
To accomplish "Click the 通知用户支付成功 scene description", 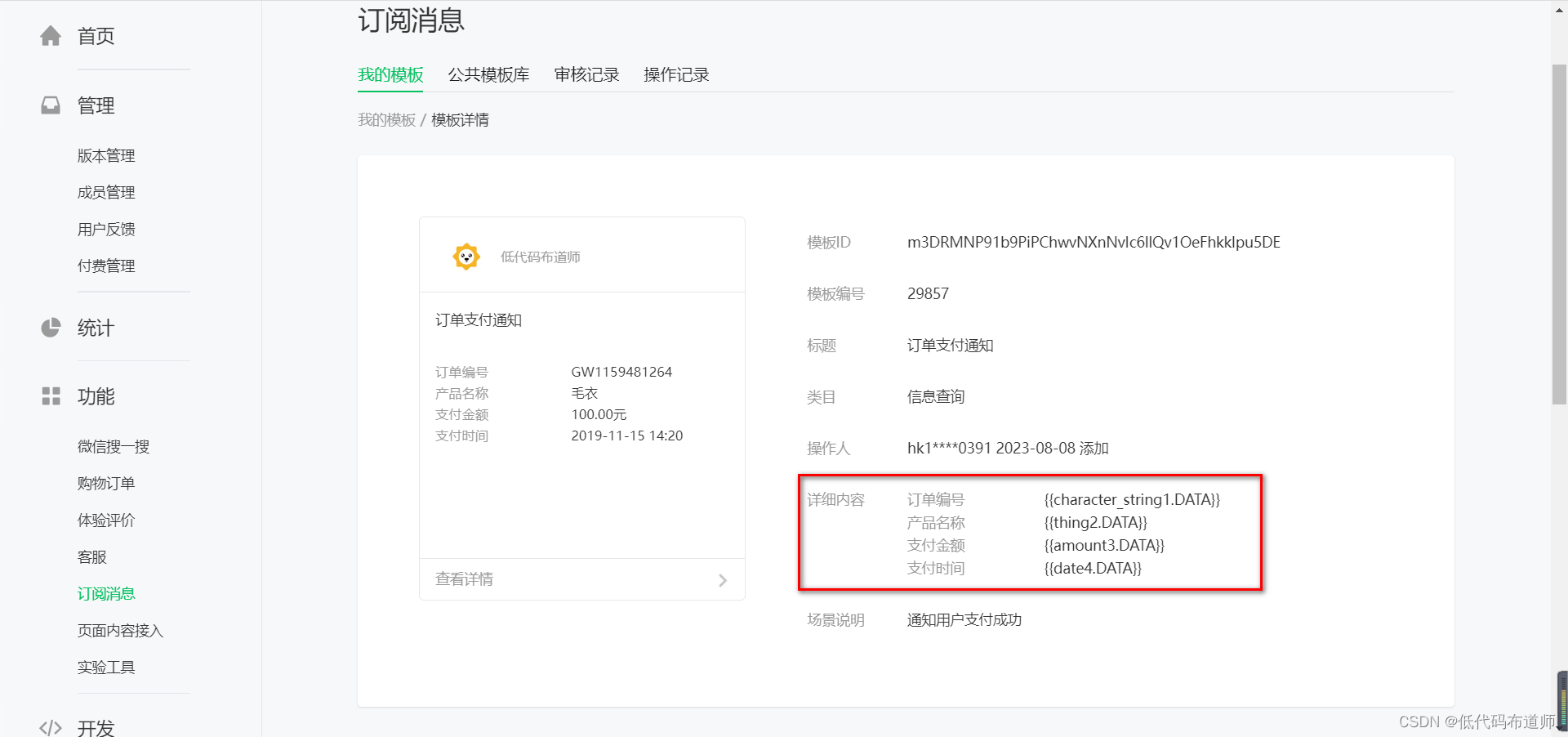I will pos(964,620).
